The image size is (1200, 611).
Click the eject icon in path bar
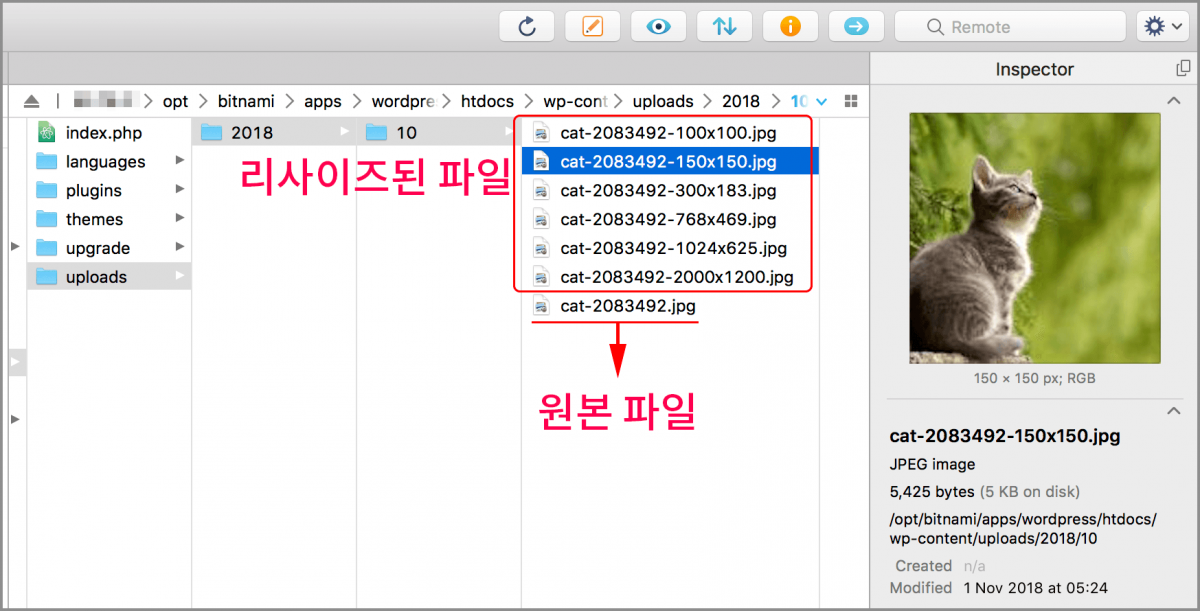coord(32,101)
